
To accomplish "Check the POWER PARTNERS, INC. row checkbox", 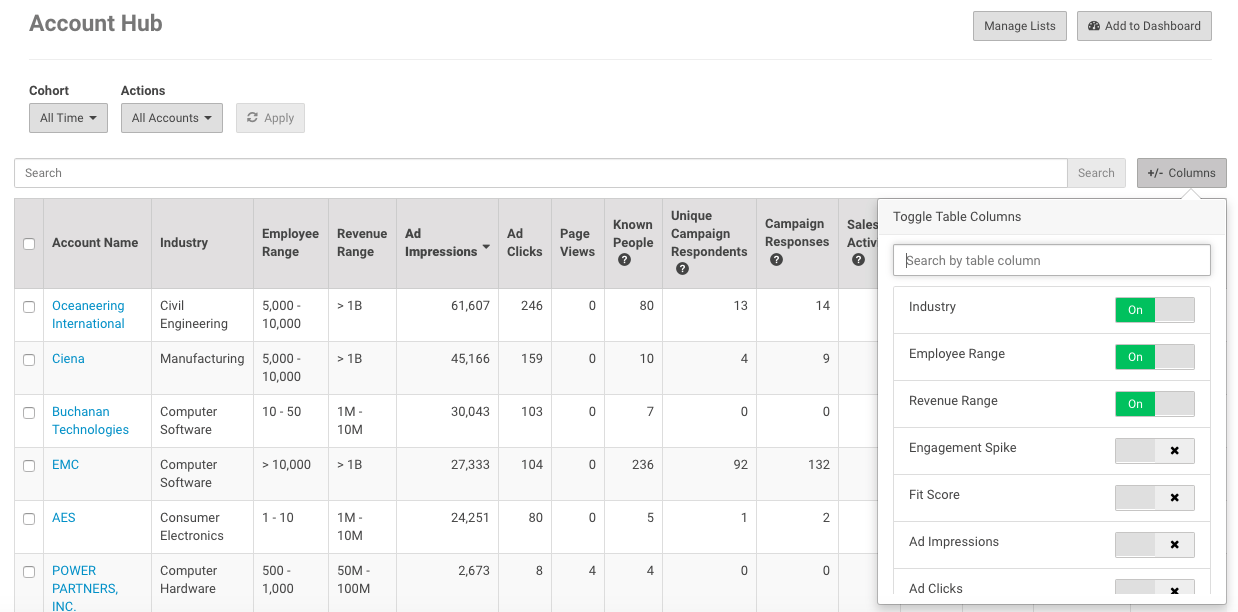I will pos(29,572).
